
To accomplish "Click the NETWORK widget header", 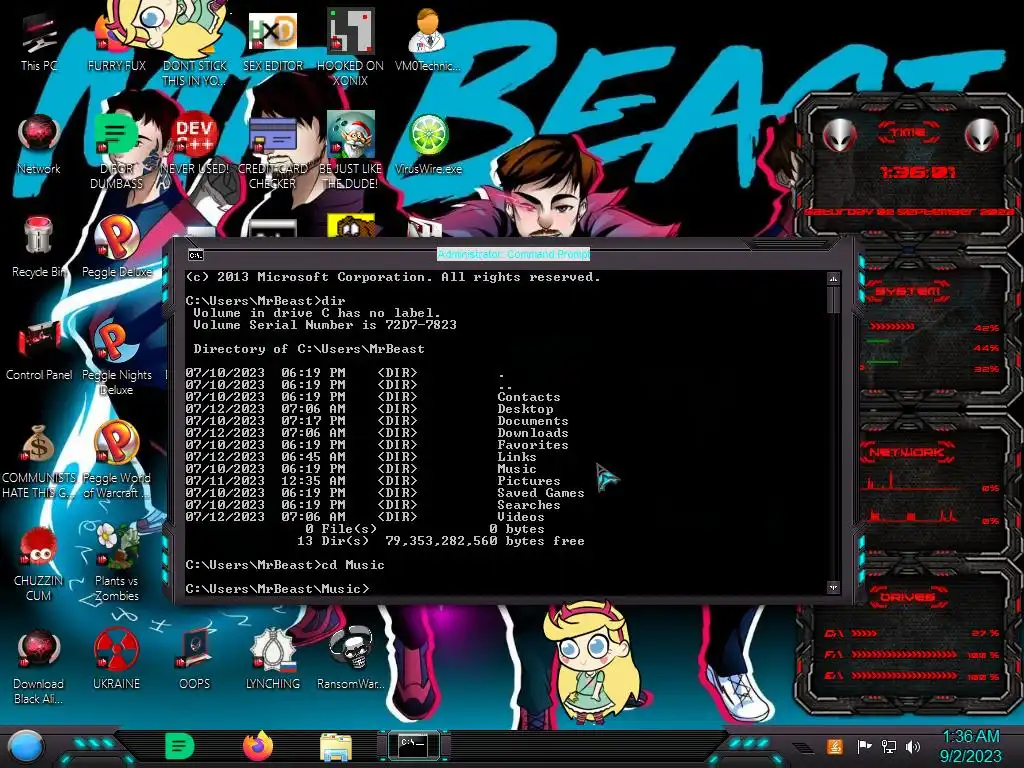I will [908, 452].
